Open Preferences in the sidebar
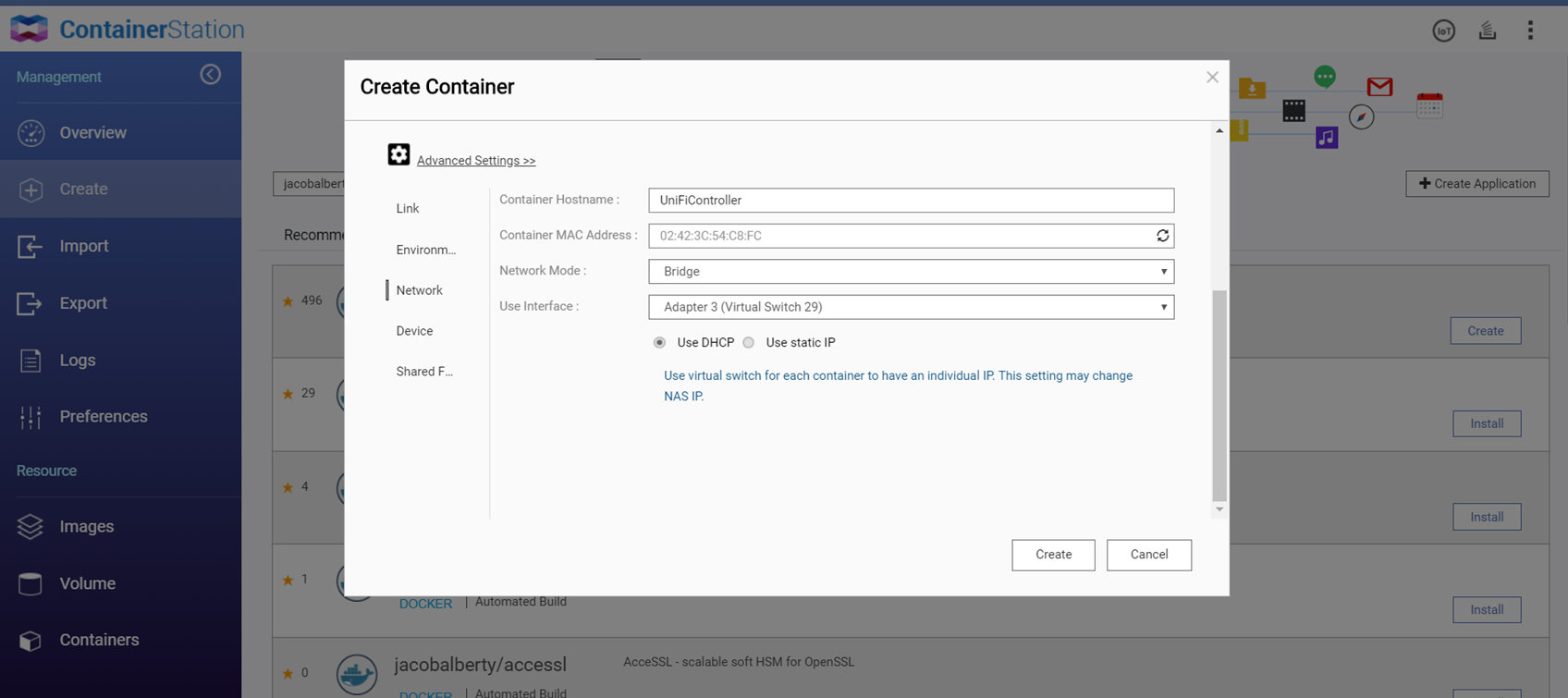1568x698 pixels. pyautogui.click(x=103, y=417)
